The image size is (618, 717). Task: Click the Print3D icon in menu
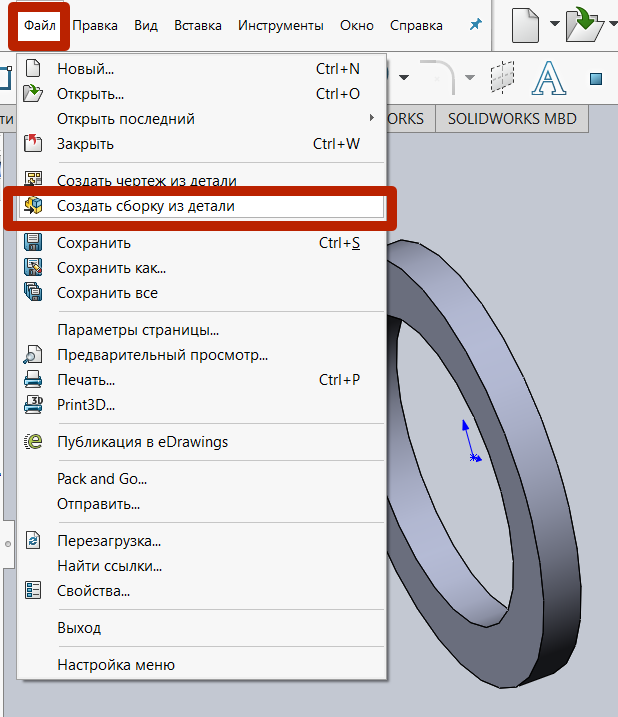pos(34,405)
